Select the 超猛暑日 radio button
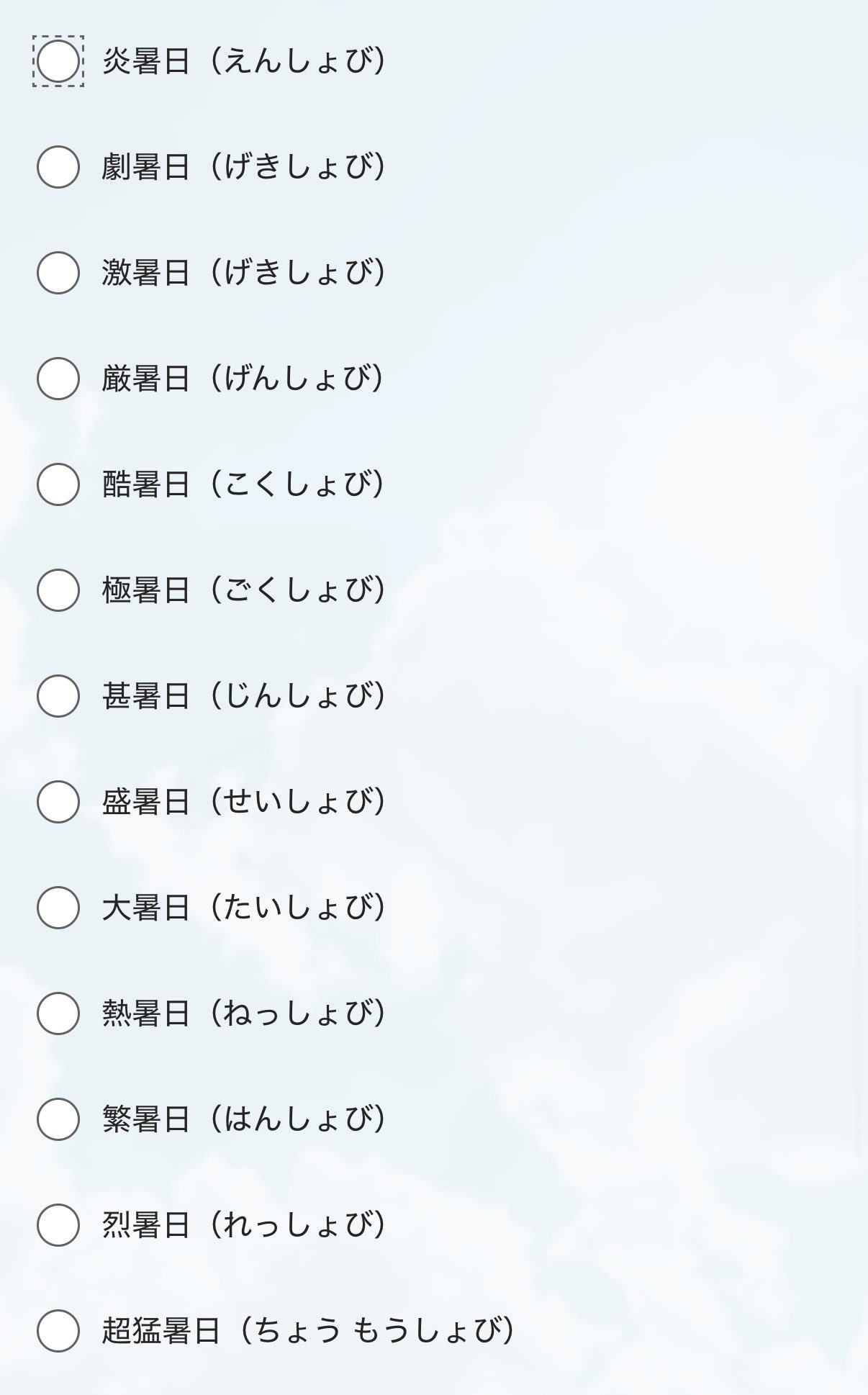 58,1331
